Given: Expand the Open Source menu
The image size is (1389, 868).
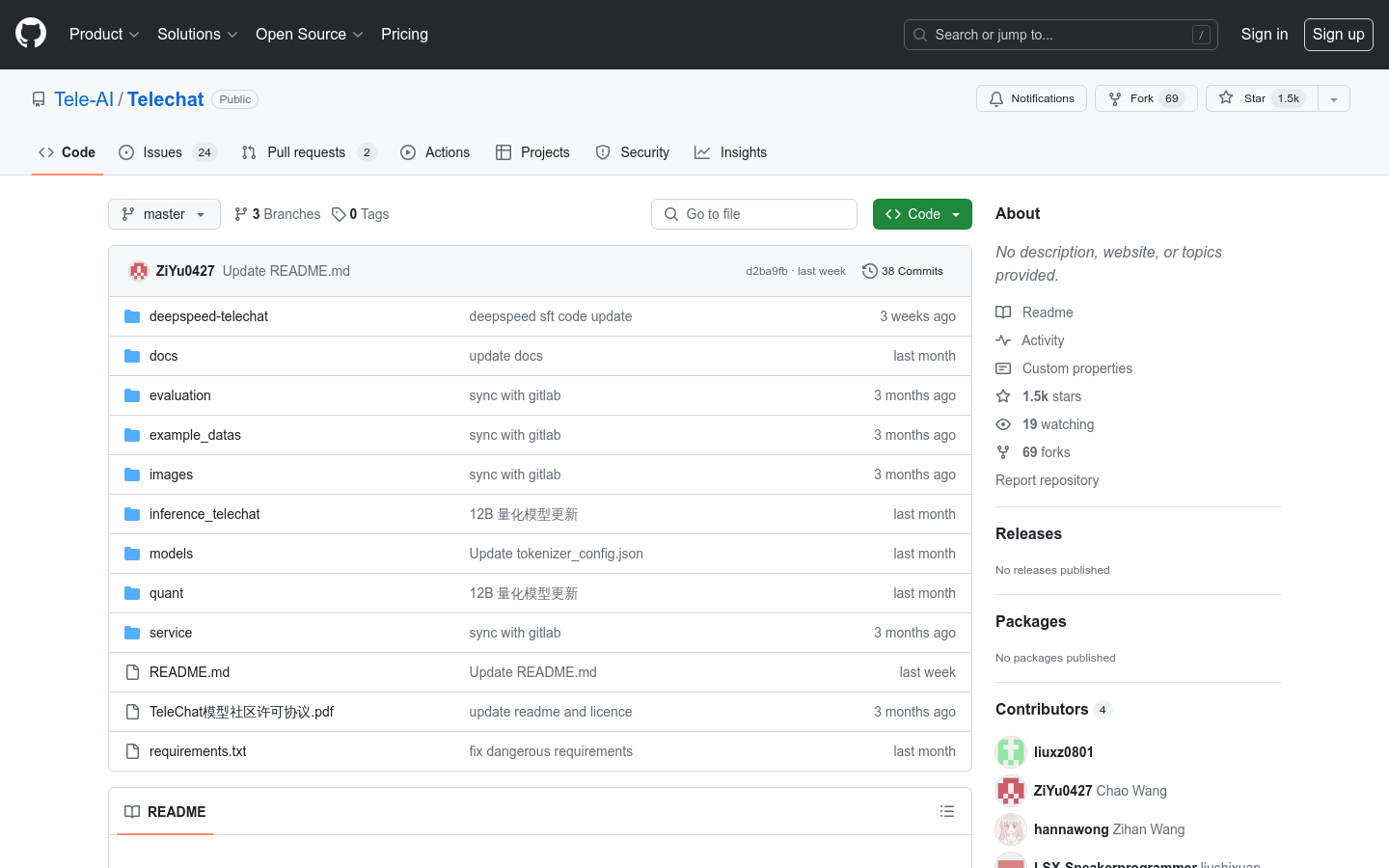Looking at the screenshot, I should pyautogui.click(x=309, y=34).
